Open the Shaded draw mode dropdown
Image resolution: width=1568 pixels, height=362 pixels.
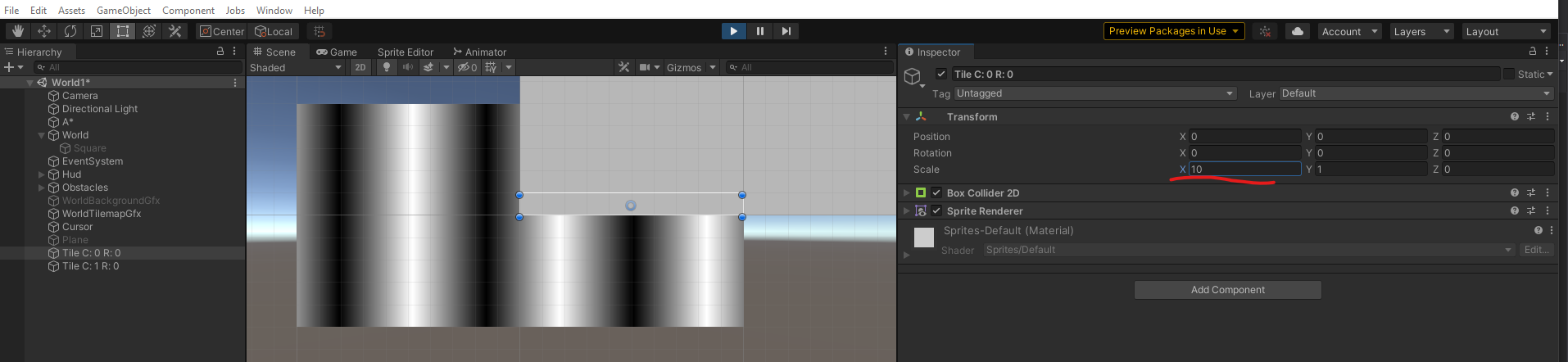click(296, 67)
